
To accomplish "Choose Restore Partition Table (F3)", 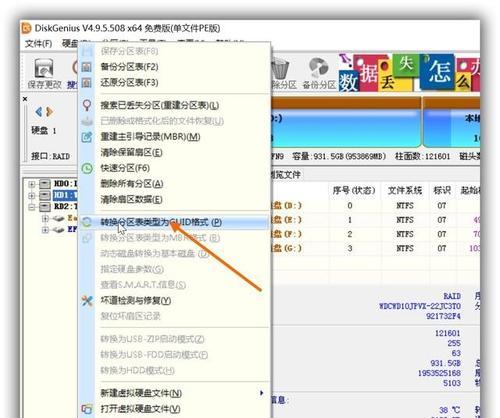I will coord(129,82).
